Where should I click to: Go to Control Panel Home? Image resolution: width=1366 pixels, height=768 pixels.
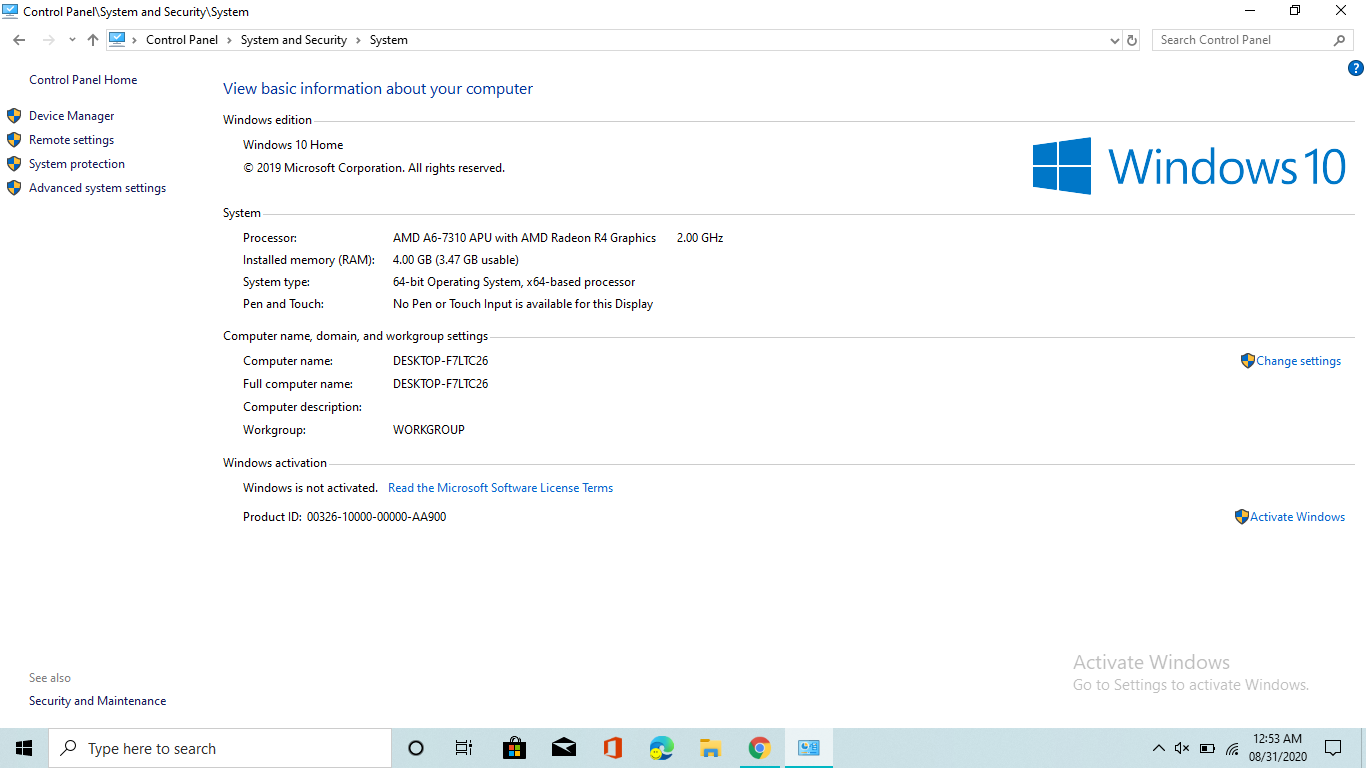[x=83, y=80]
